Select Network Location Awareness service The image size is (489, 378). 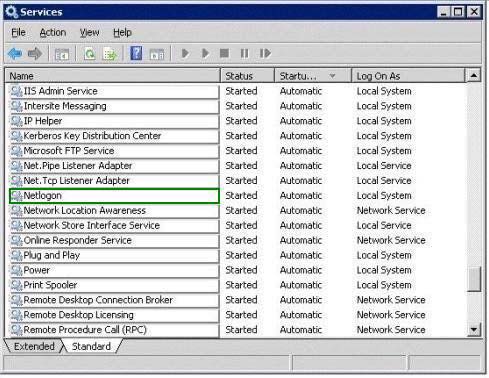click(114, 210)
